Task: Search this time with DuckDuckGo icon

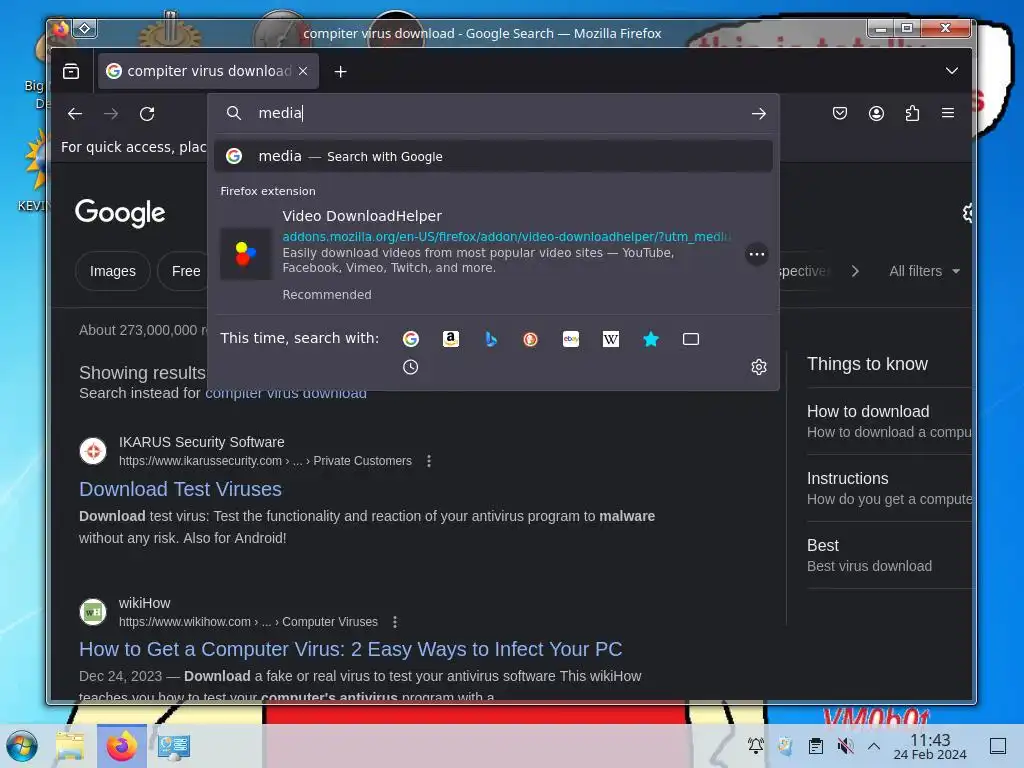Action: coord(530,339)
